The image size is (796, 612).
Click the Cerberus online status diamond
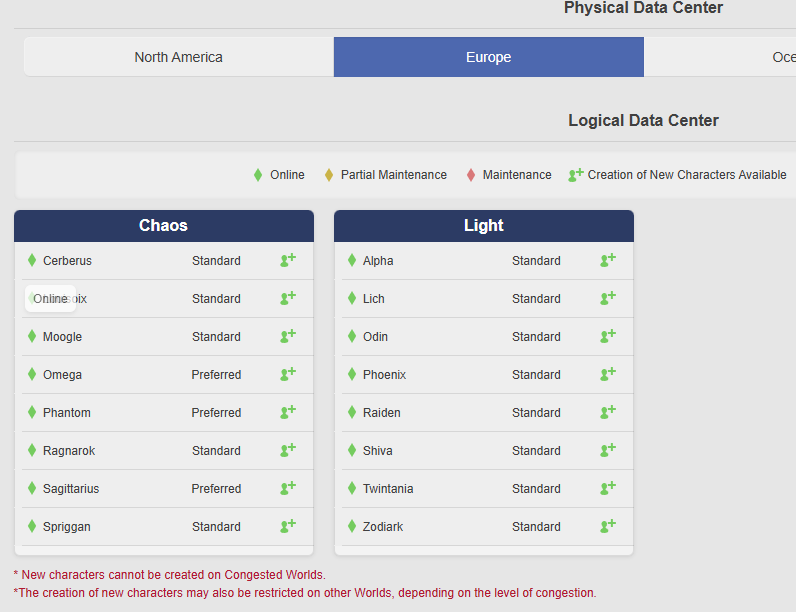32,260
